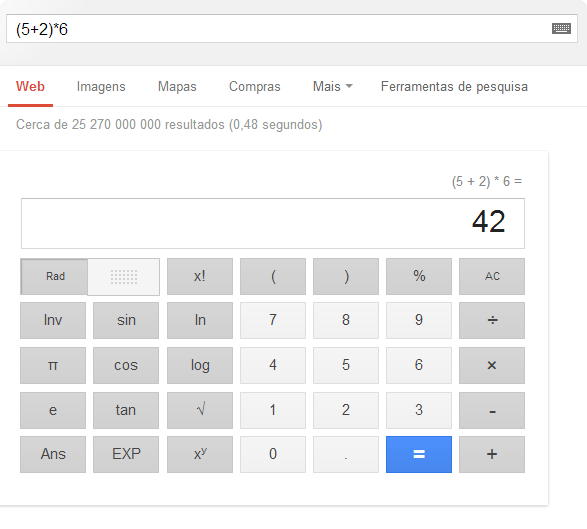
Task: Click digit 0 on calculator
Action: pyautogui.click(x=273, y=454)
